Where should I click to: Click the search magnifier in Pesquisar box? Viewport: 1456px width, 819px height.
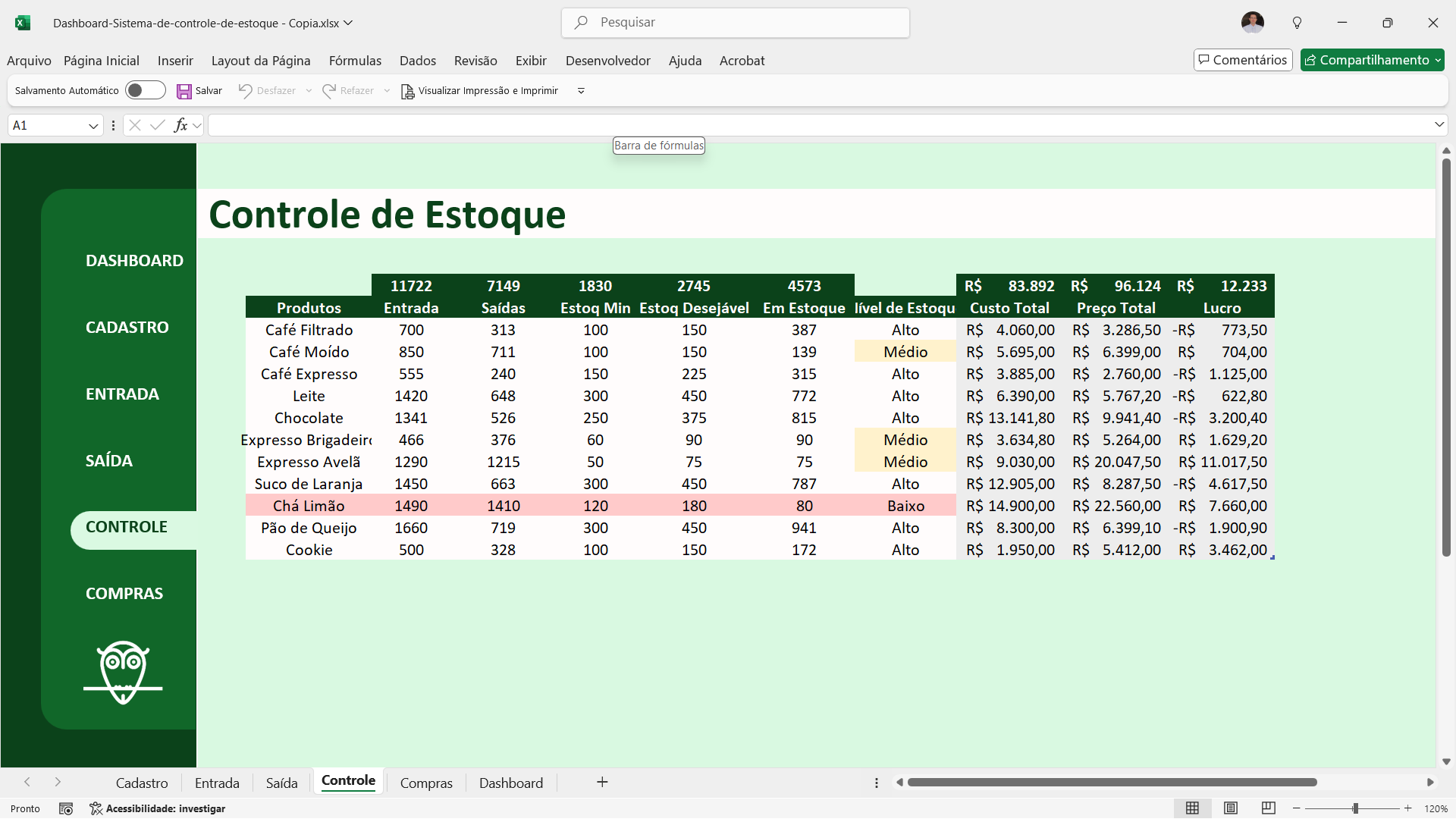pos(581,23)
